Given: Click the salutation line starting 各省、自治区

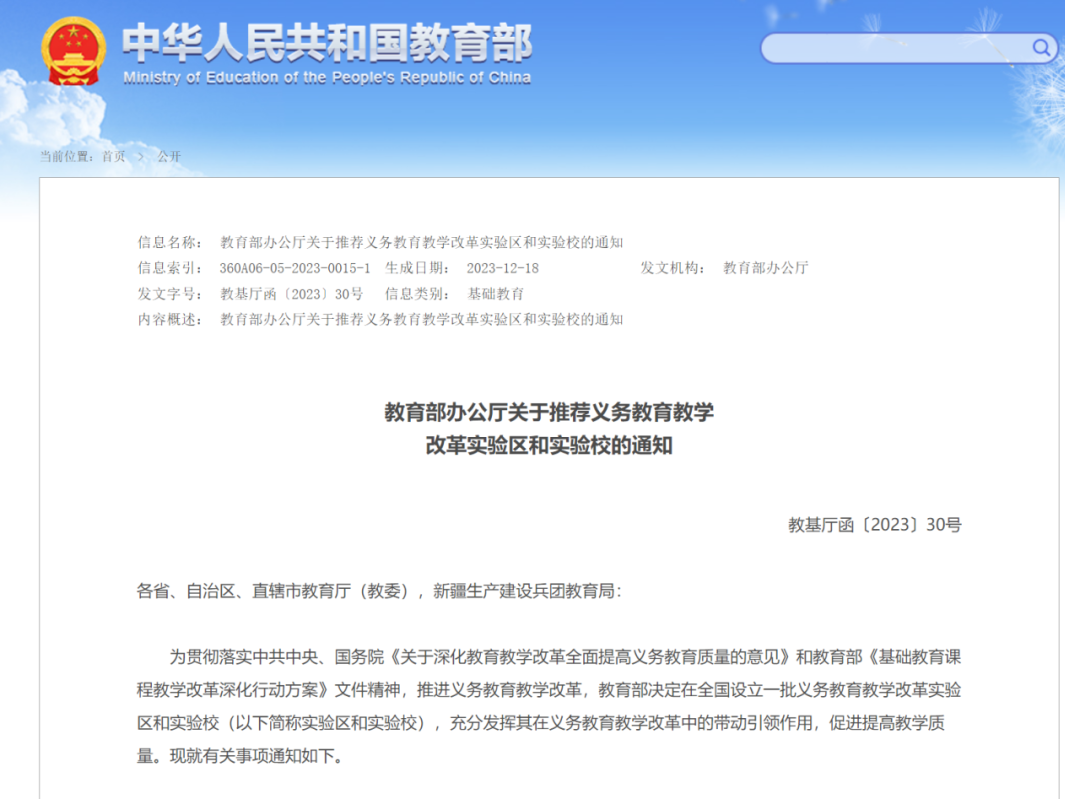Looking at the screenshot, I should 379,591.
